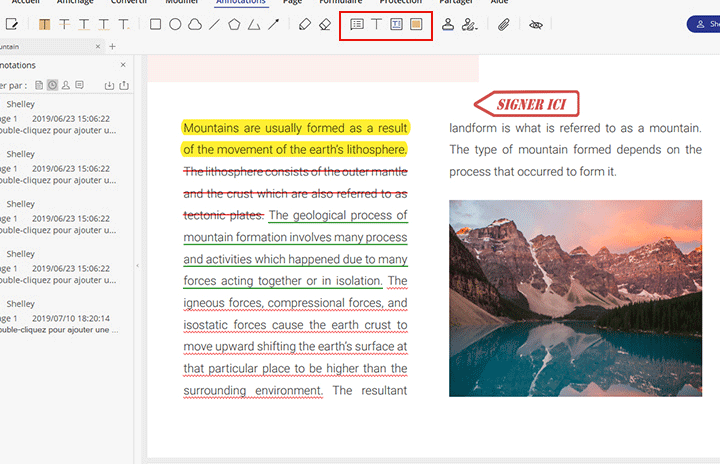The image size is (720, 464).
Task: Select the Strikethrough text tool
Action: 64,24
